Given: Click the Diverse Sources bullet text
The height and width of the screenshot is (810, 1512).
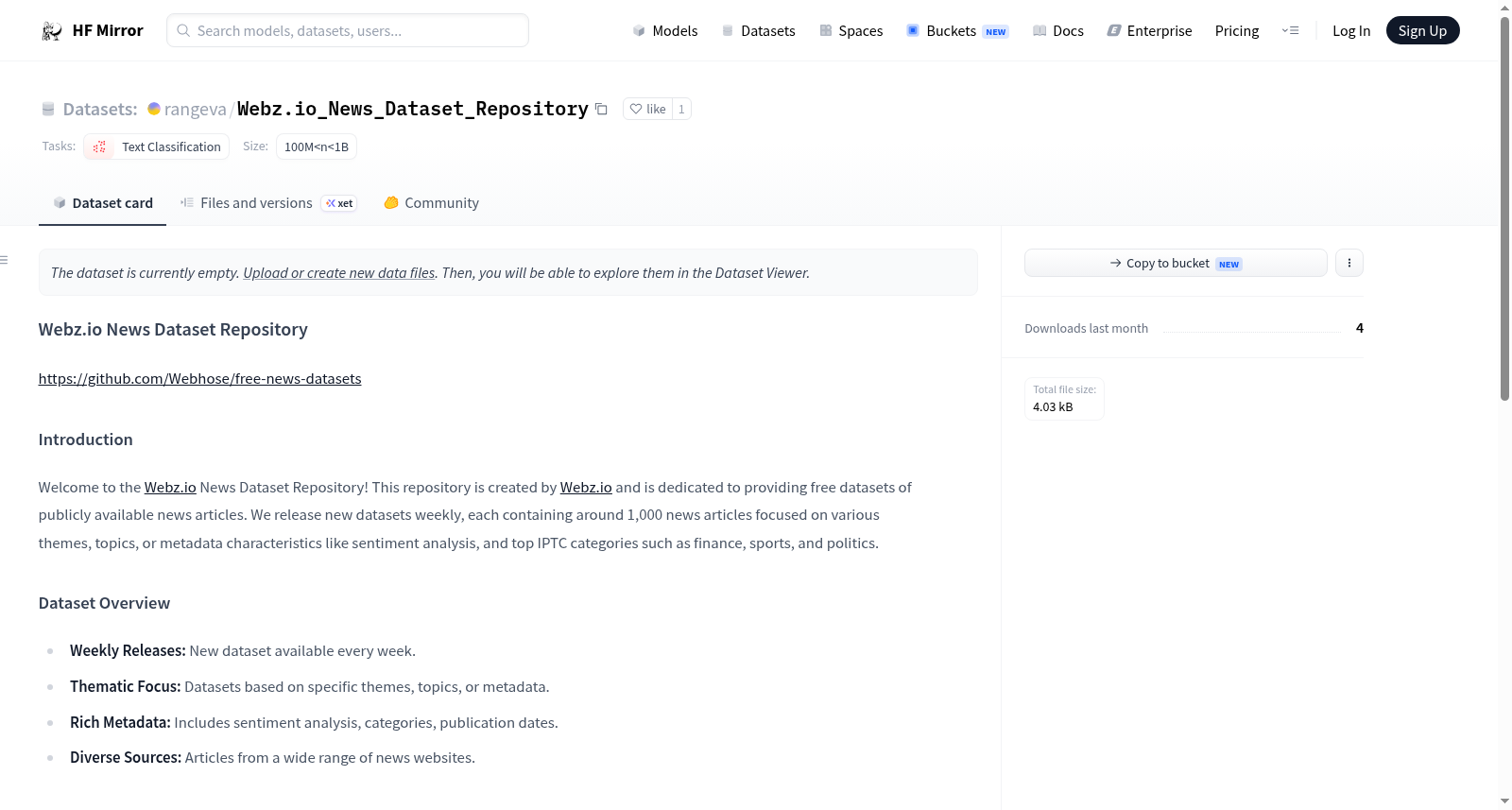Looking at the screenshot, I should point(272,757).
